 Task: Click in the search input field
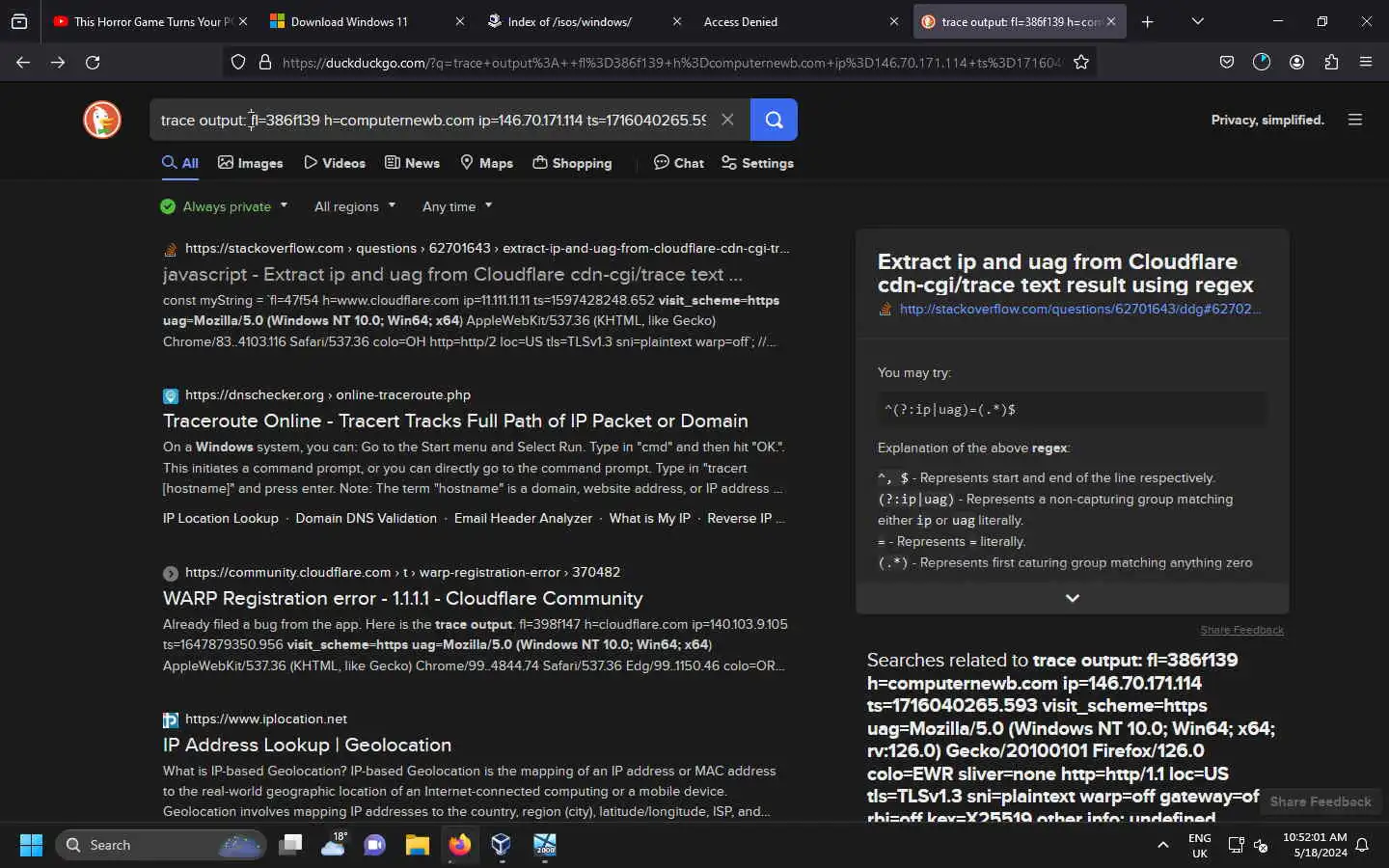click(434, 120)
